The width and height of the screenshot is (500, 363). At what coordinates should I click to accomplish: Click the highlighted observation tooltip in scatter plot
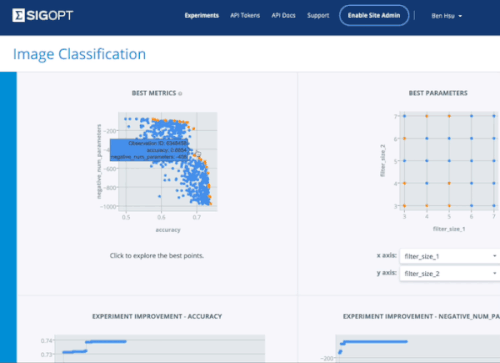tap(149, 150)
